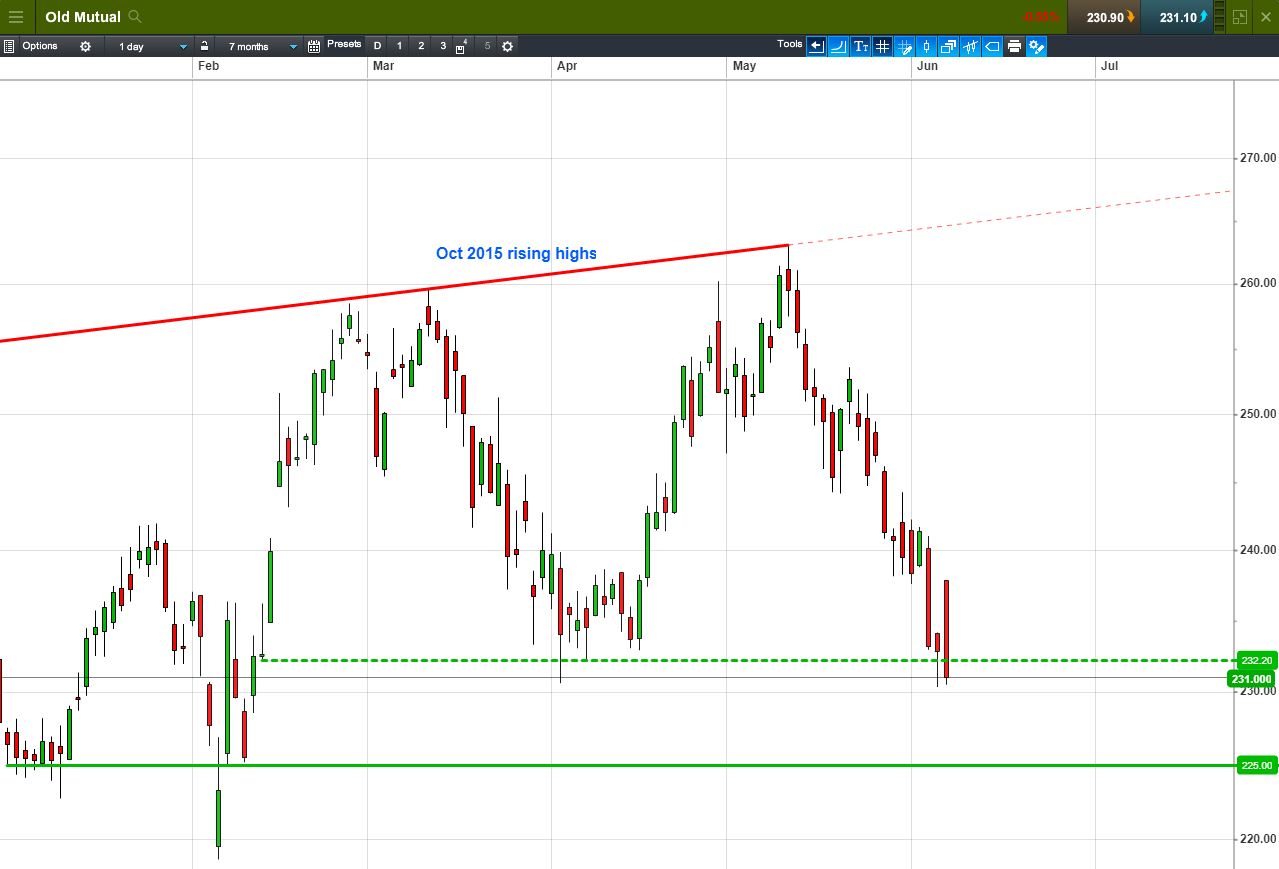Open presets settings gear after preset 5
This screenshot has width=1279, height=869.
click(507, 46)
